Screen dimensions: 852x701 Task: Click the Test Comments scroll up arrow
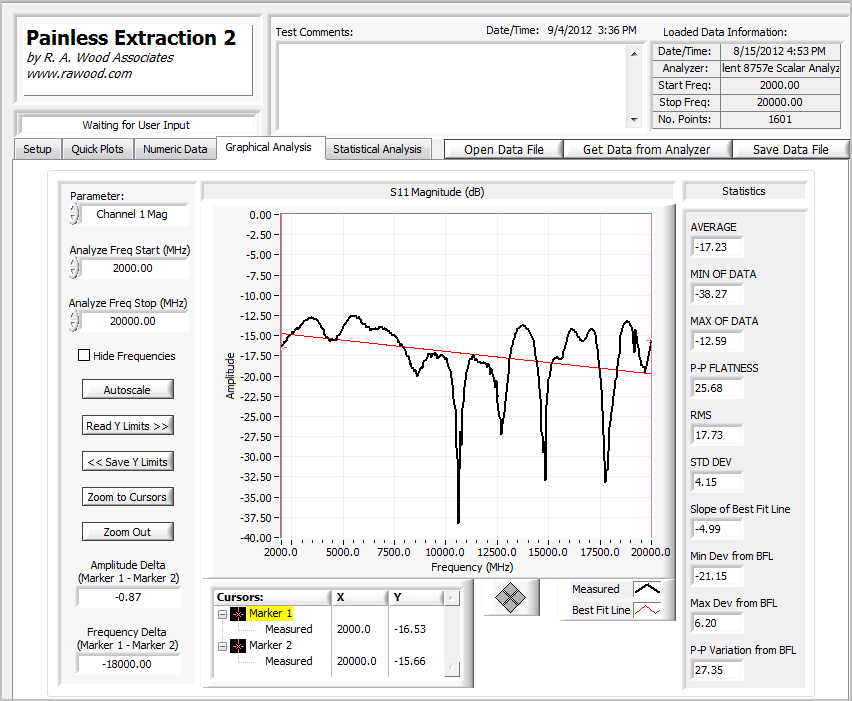pos(634,53)
